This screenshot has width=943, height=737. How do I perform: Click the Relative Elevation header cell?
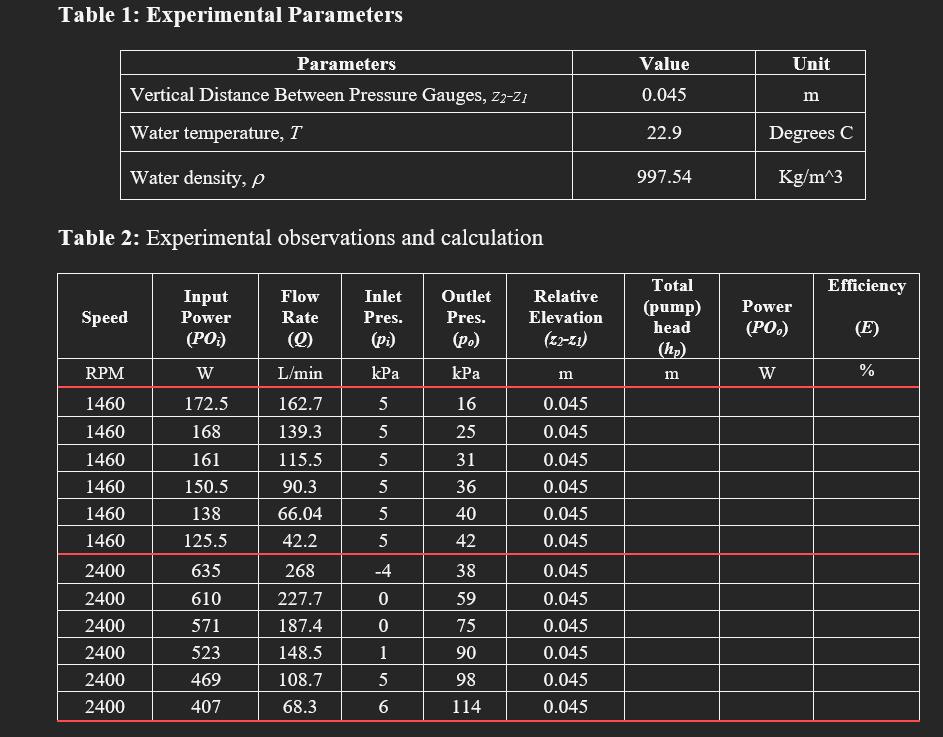pyautogui.click(x=566, y=316)
